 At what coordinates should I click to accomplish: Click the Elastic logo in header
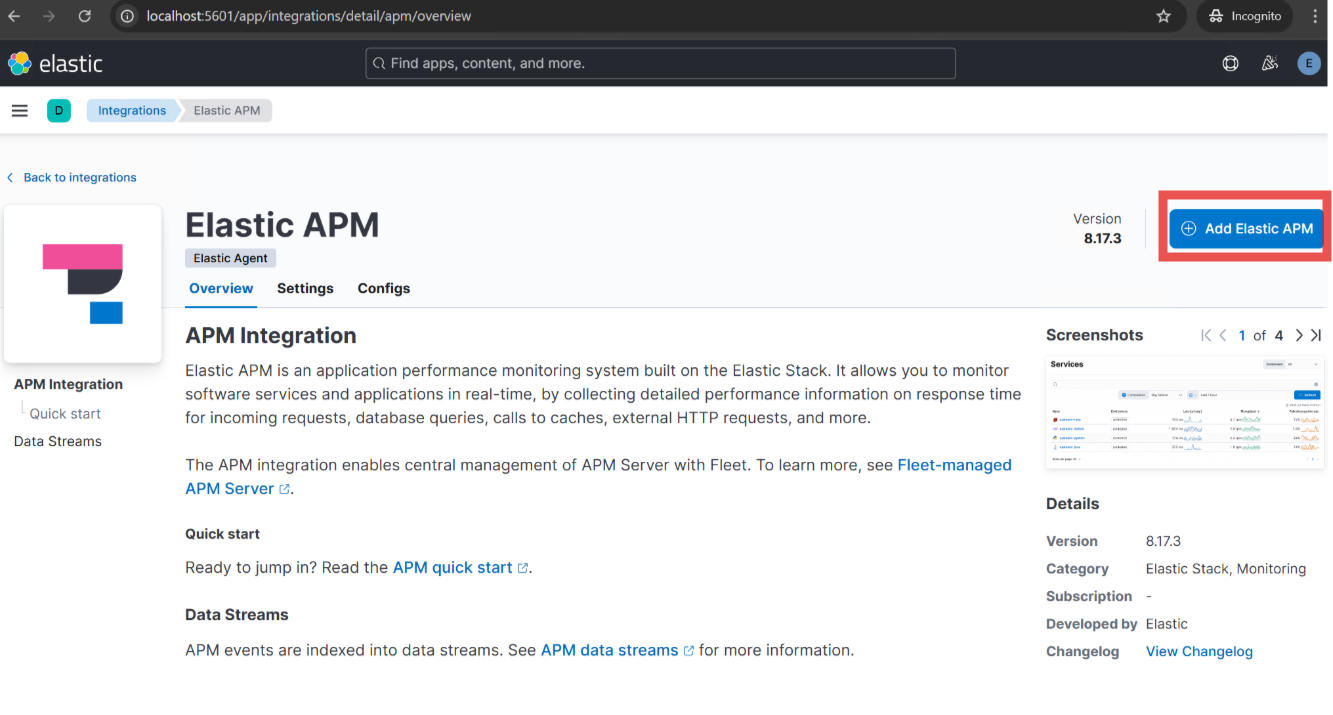[56, 64]
